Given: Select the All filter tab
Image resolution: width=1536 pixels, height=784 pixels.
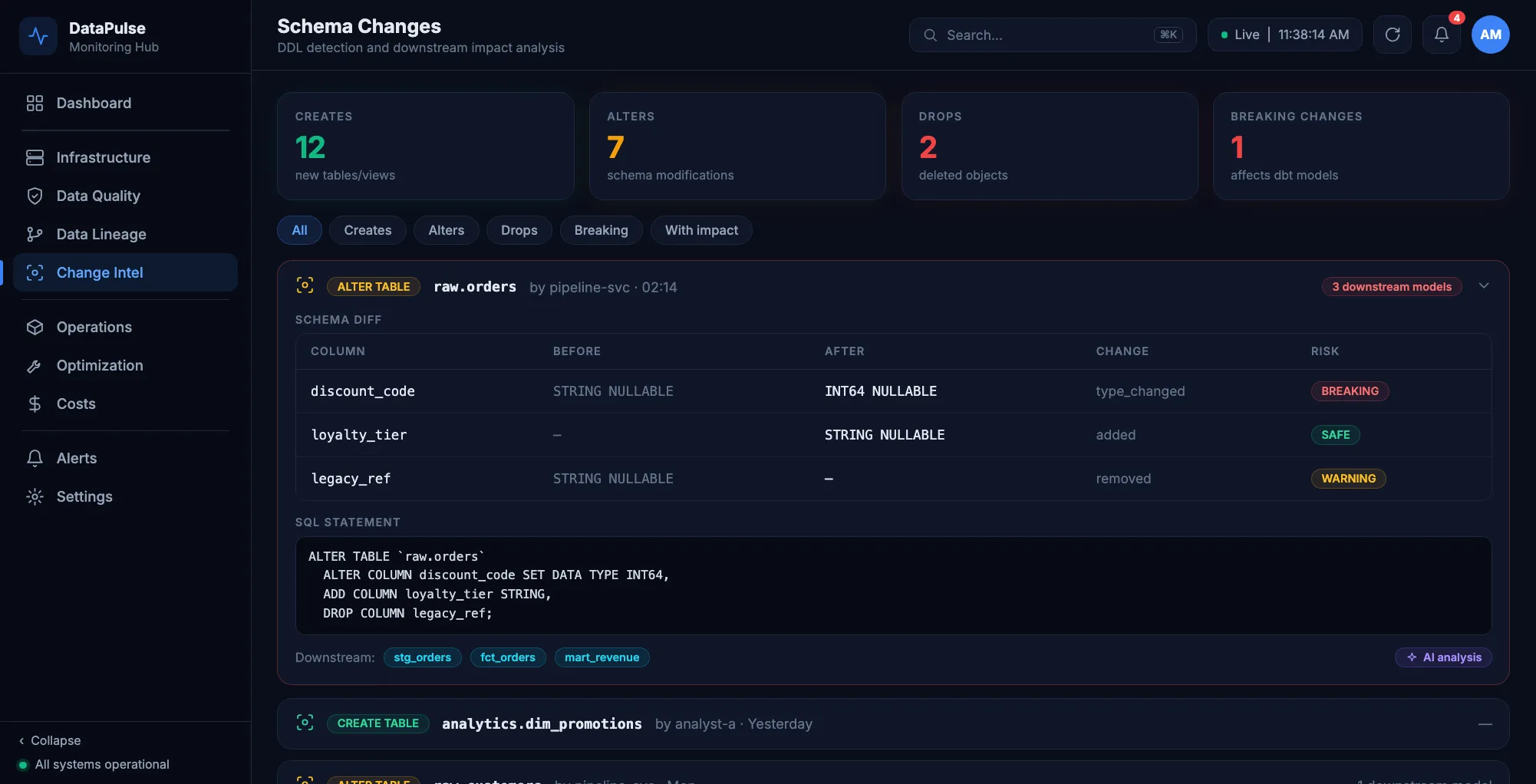Looking at the screenshot, I should point(299,230).
